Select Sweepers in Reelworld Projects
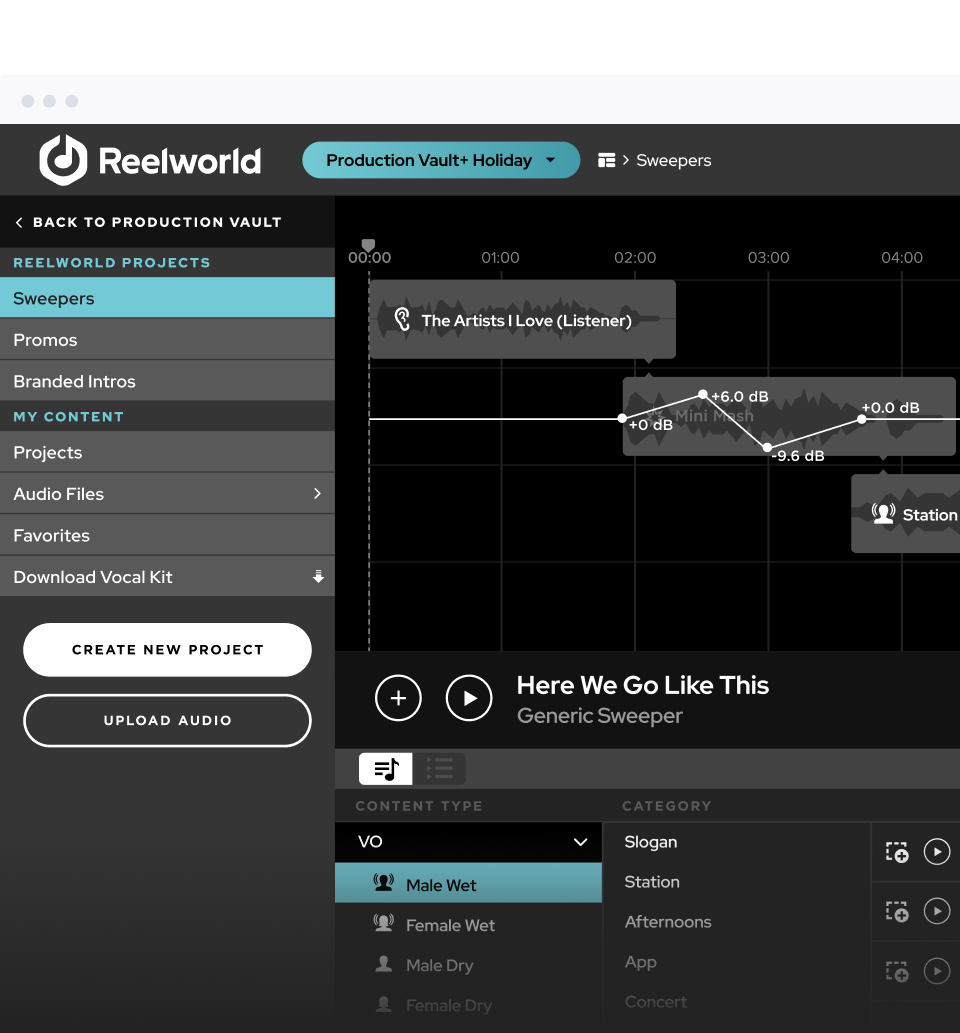Image resolution: width=960 pixels, height=1033 pixels. (167, 298)
